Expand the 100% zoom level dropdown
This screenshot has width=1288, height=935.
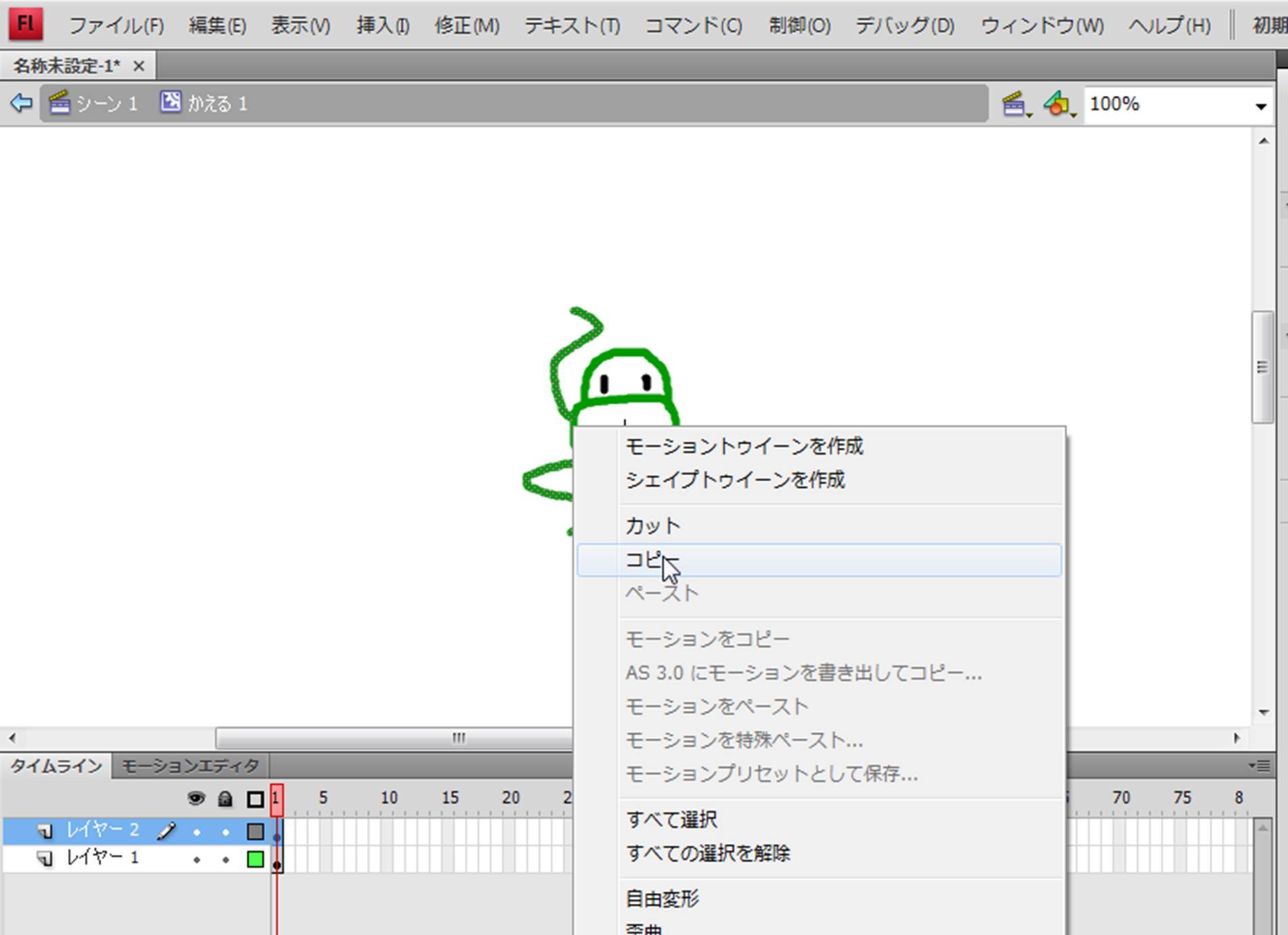(x=1261, y=105)
